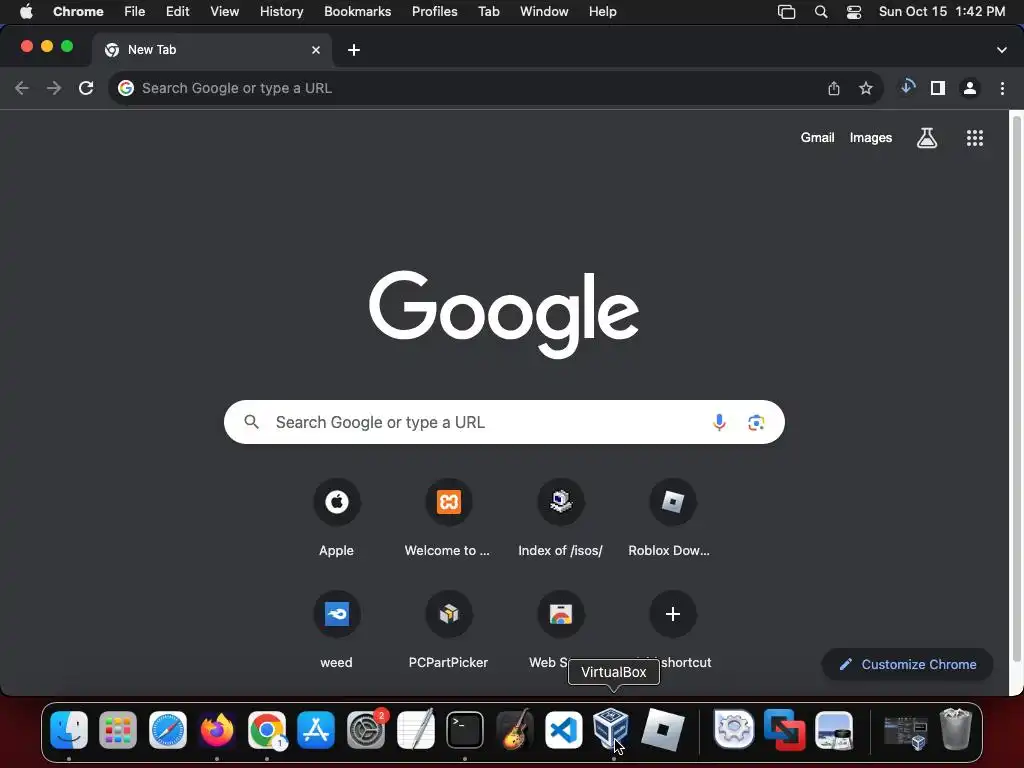
Task: Open the Help menu
Action: click(602, 12)
